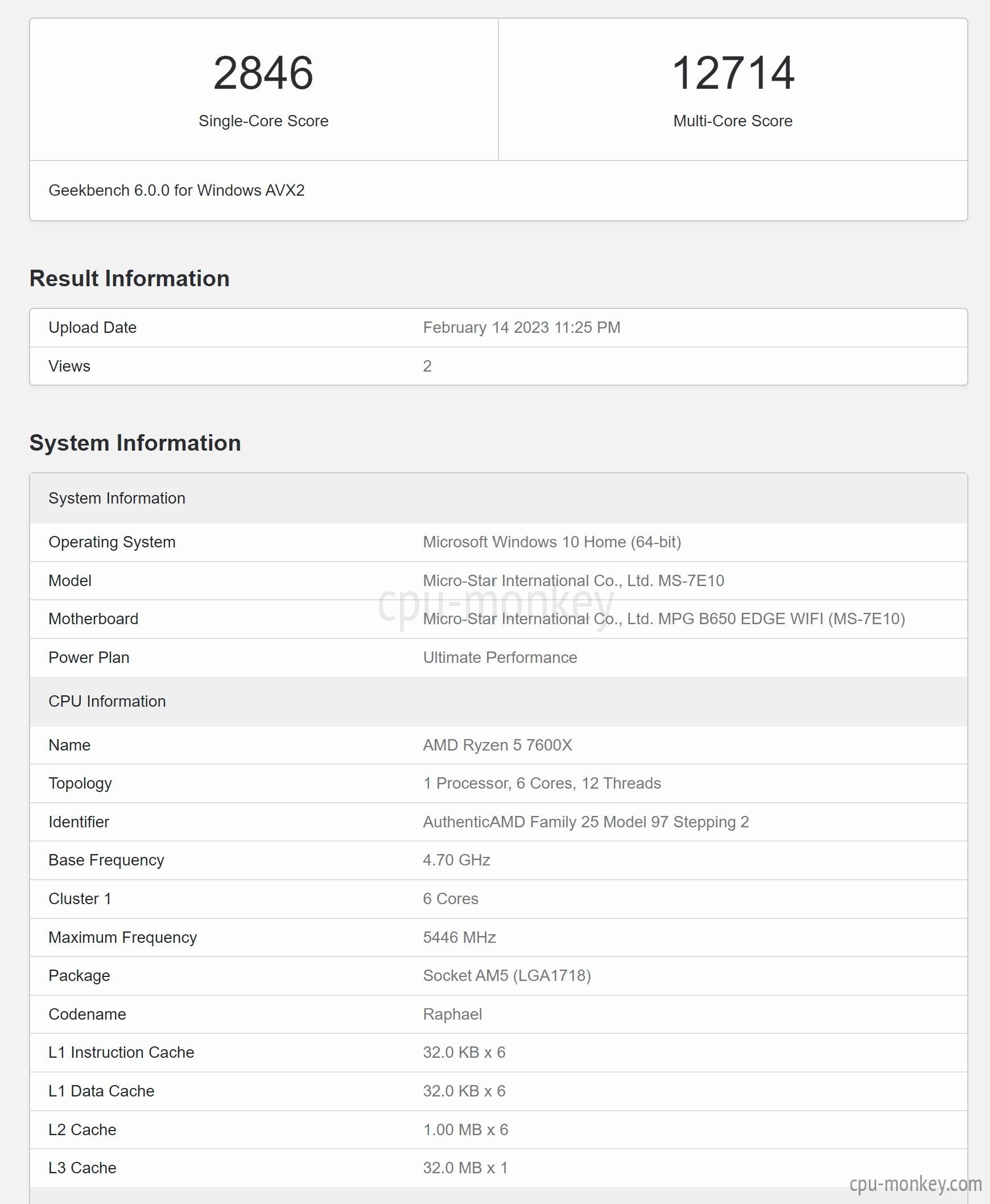
Task: Click the Package label
Action: (x=79, y=976)
